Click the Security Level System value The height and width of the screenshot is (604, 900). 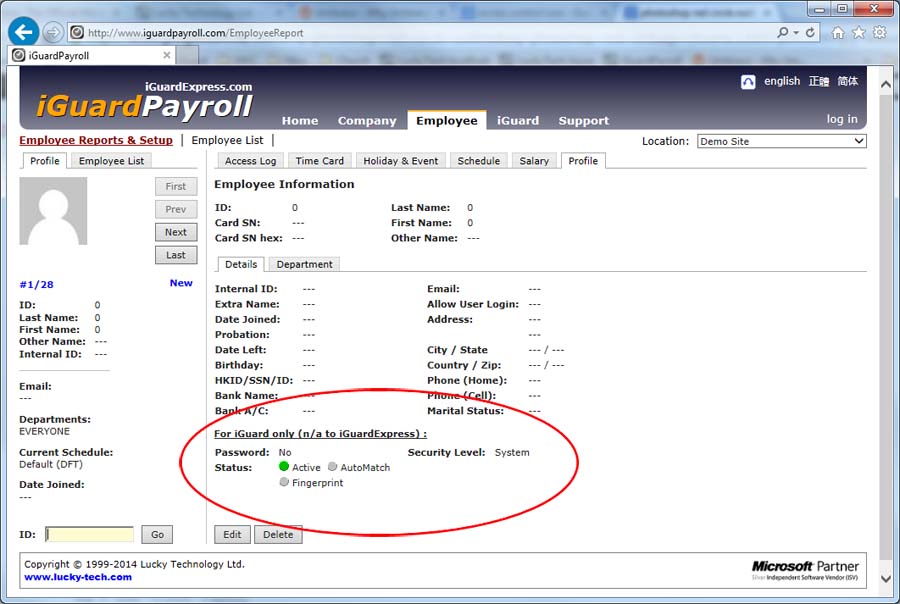[512, 452]
